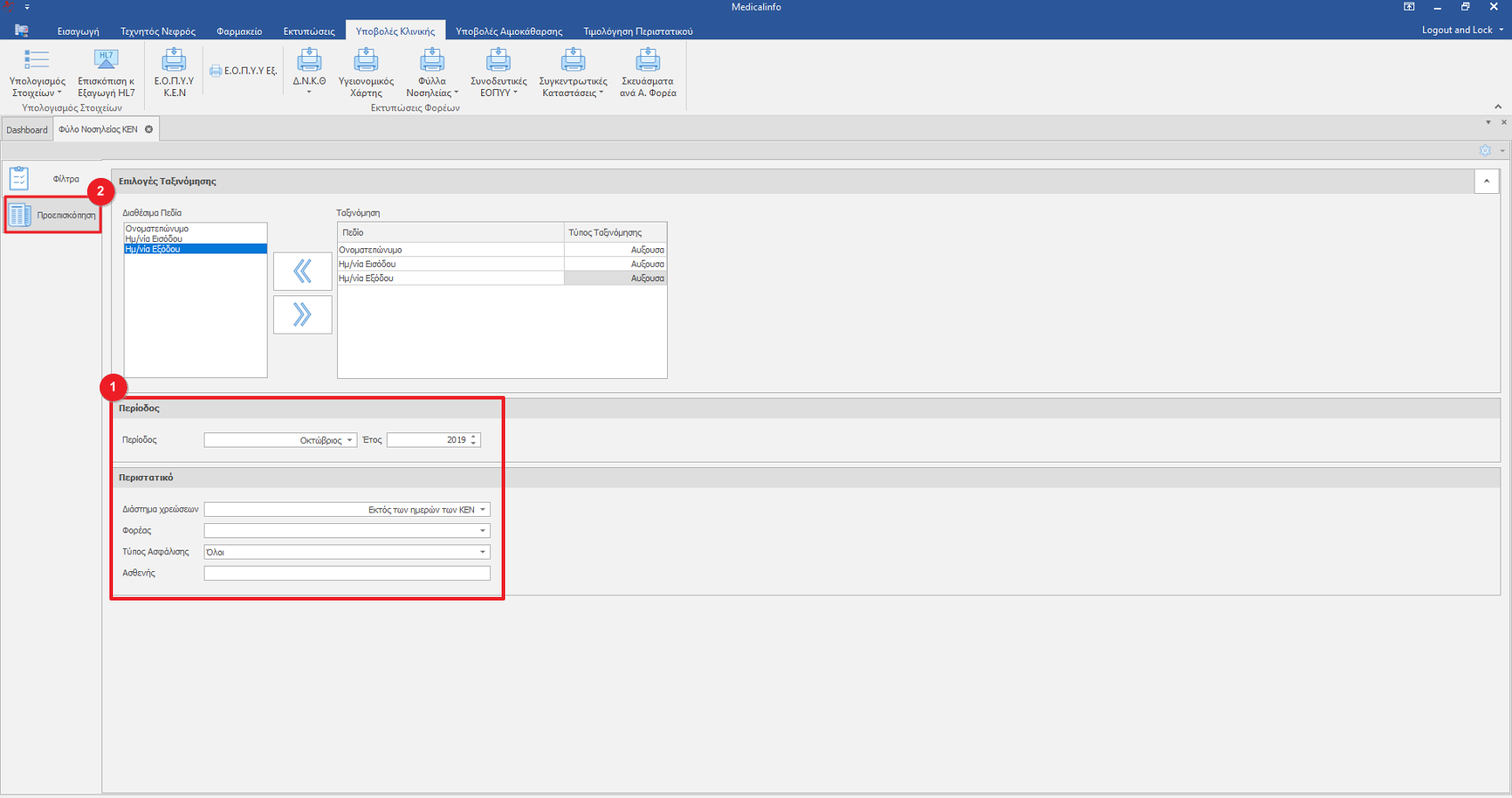Increase the Έτος year spinner value
1512x798 pixels.
[474, 437]
